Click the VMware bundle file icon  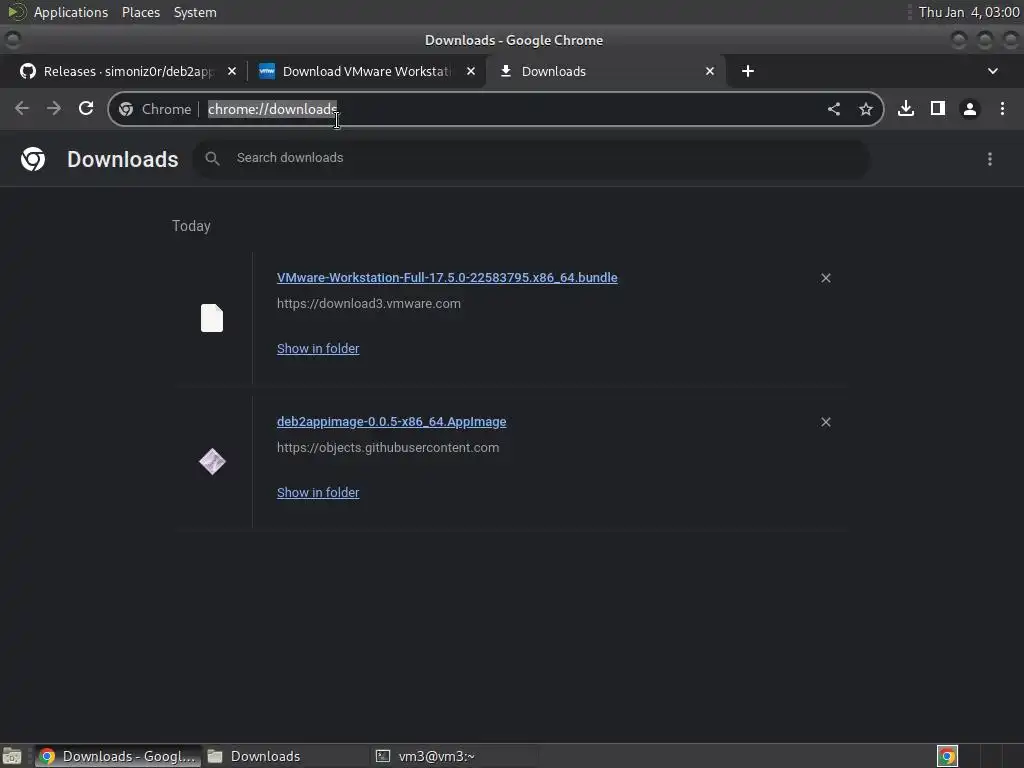pyautogui.click(x=212, y=318)
